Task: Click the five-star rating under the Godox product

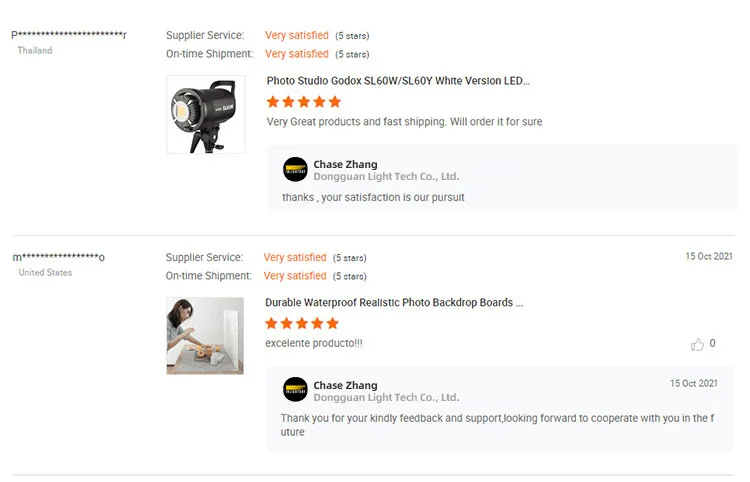Action: tap(304, 102)
